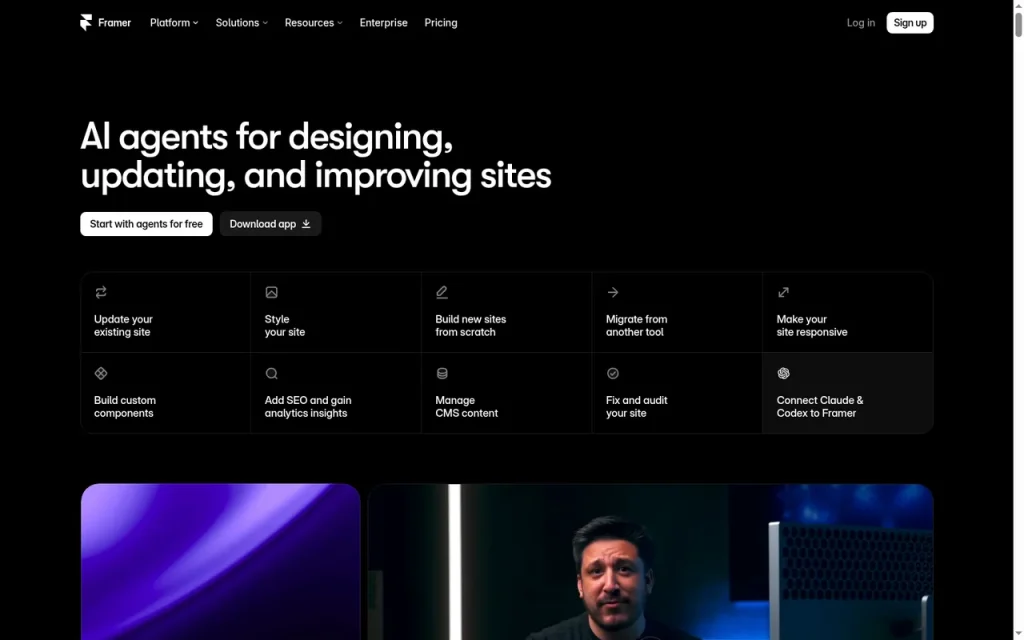Screen dimensions: 1024x640
Task: Click the swap arrows icon above Update your existing site
Action: (x=101, y=292)
